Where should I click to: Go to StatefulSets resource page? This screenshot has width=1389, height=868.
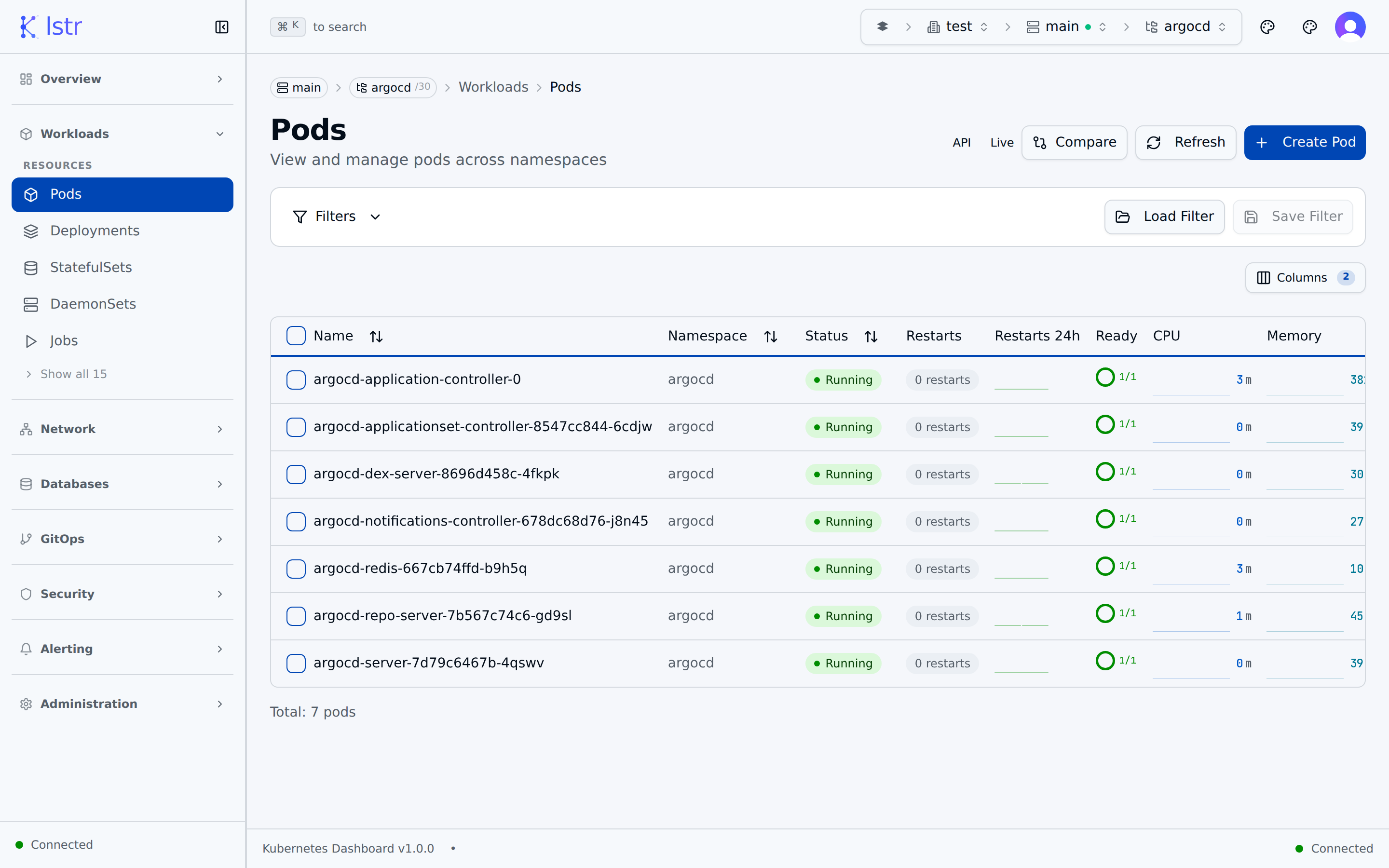(91, 268)
